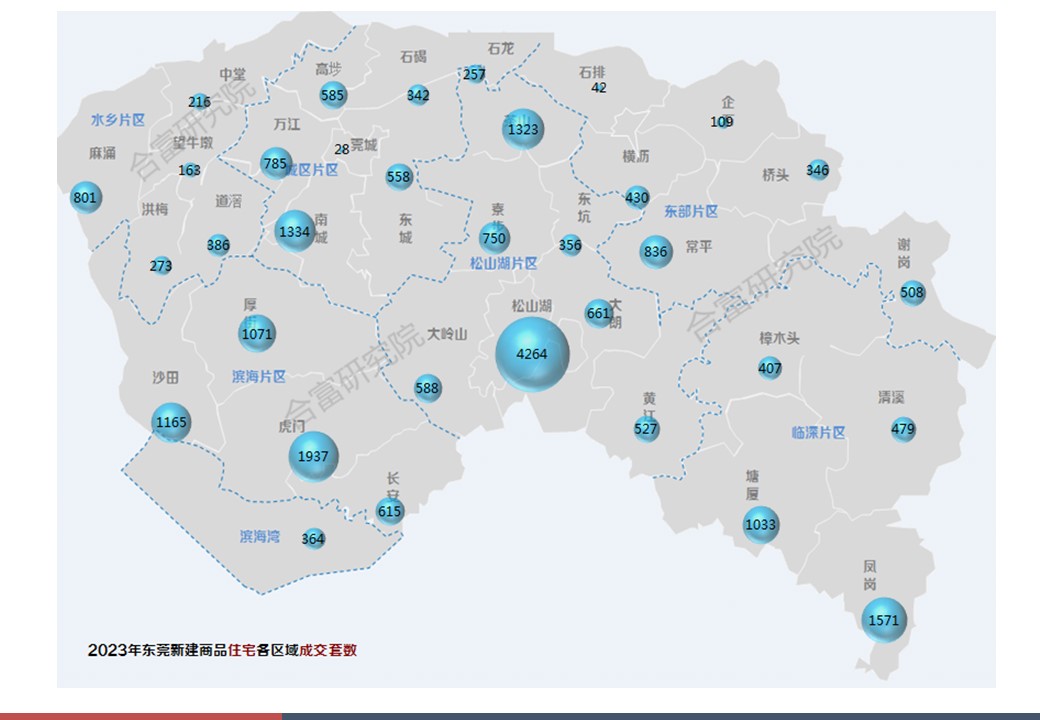Click the 桥头 town name
The height and width of the screenshot is (720, 1040).
[775, 175]
